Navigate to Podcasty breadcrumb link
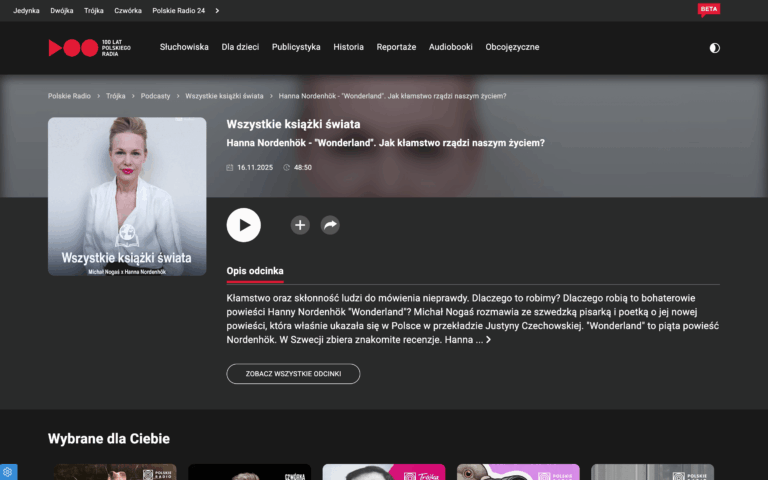 coord(155,96)
